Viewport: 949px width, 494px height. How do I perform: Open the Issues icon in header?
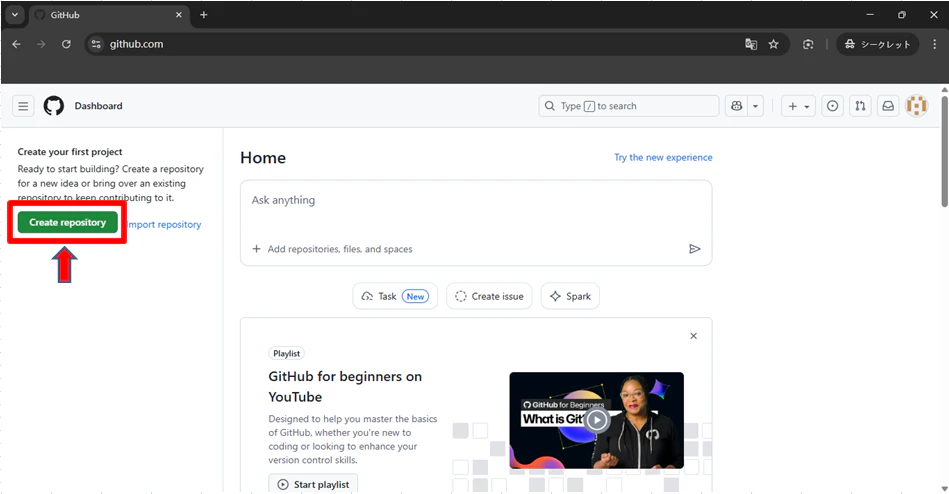click(x=833, y=106)
